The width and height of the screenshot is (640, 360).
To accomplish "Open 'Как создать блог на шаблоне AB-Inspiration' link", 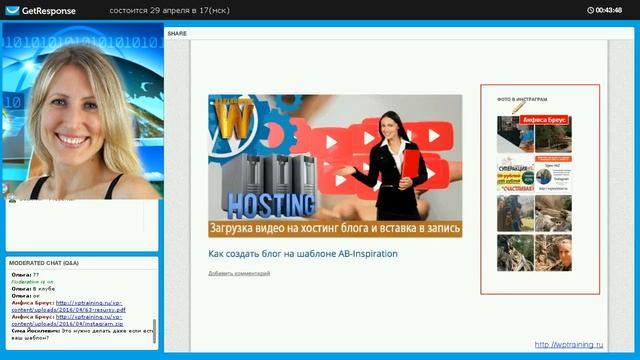I will (303, 254).
